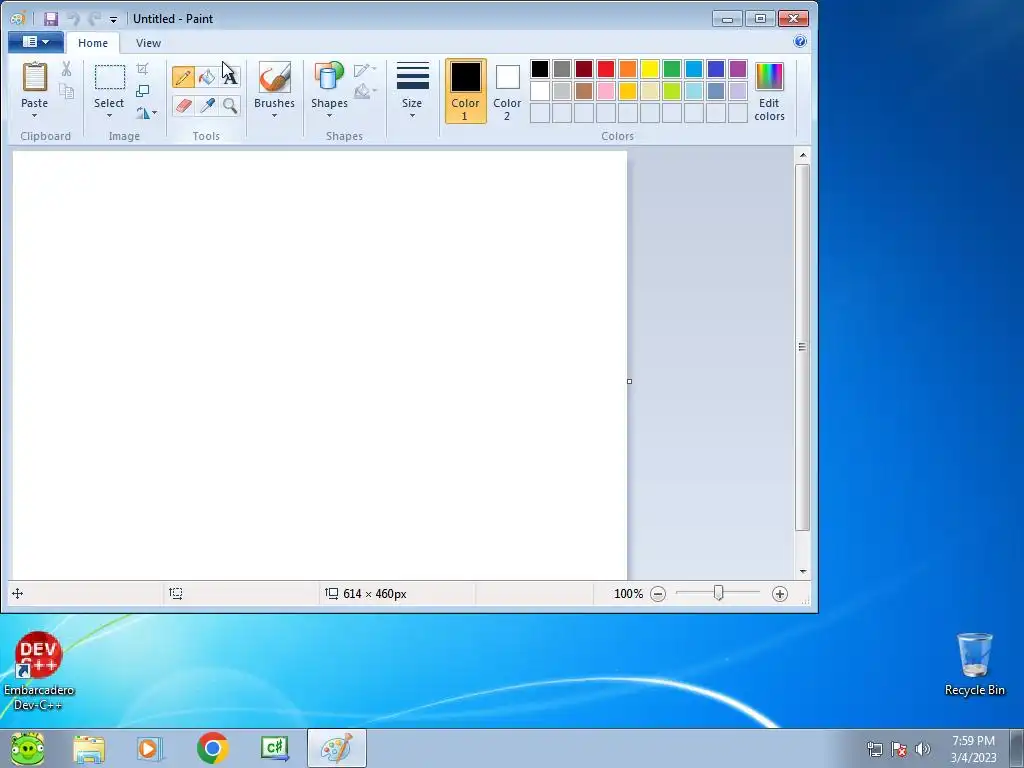Open the shape Fill dropdown
Viewport: 1024px width, 768px height.
pyautogui.click(x=365, y=91)
